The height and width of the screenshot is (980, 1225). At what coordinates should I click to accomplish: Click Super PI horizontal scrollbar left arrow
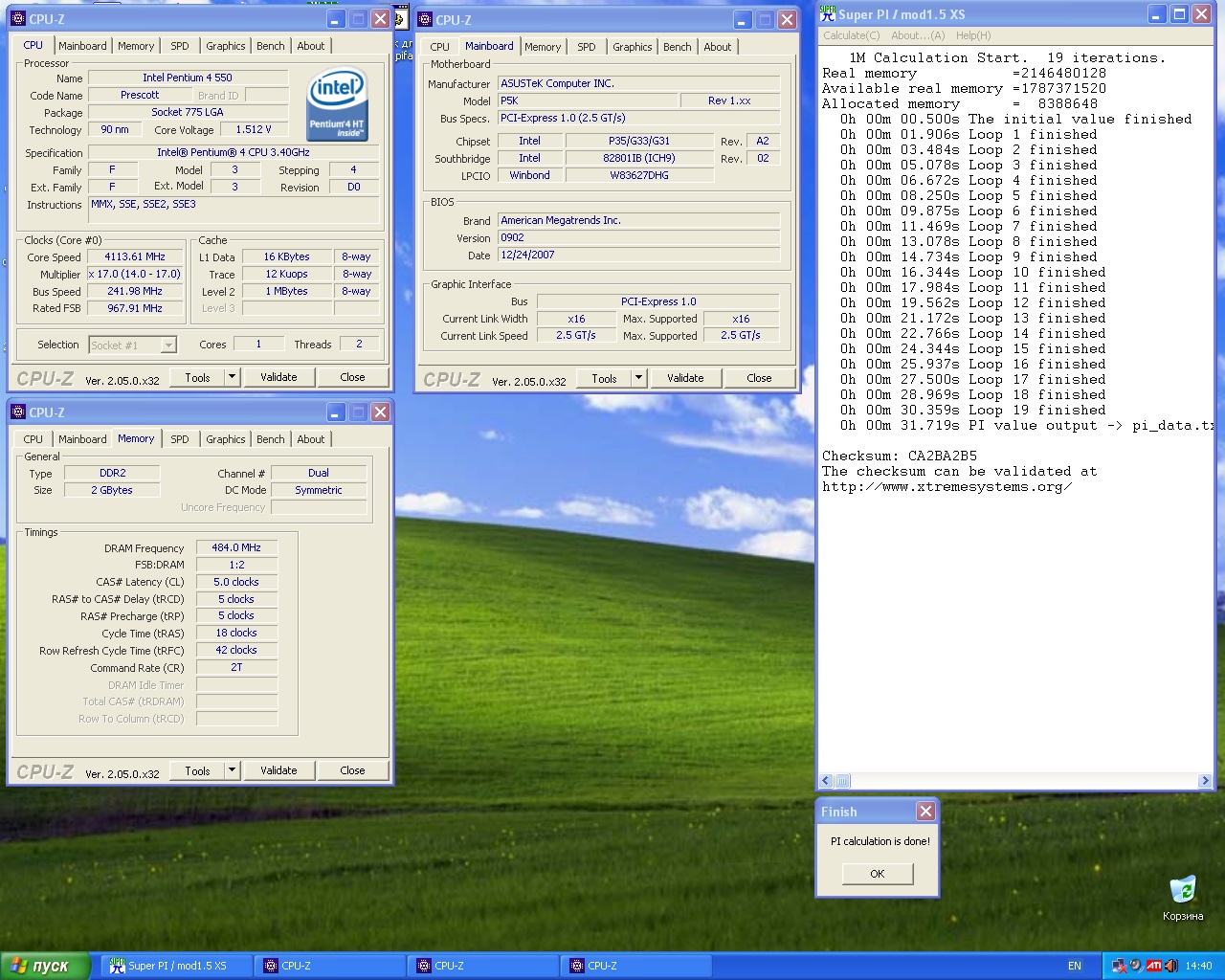[x=826, y=781]
